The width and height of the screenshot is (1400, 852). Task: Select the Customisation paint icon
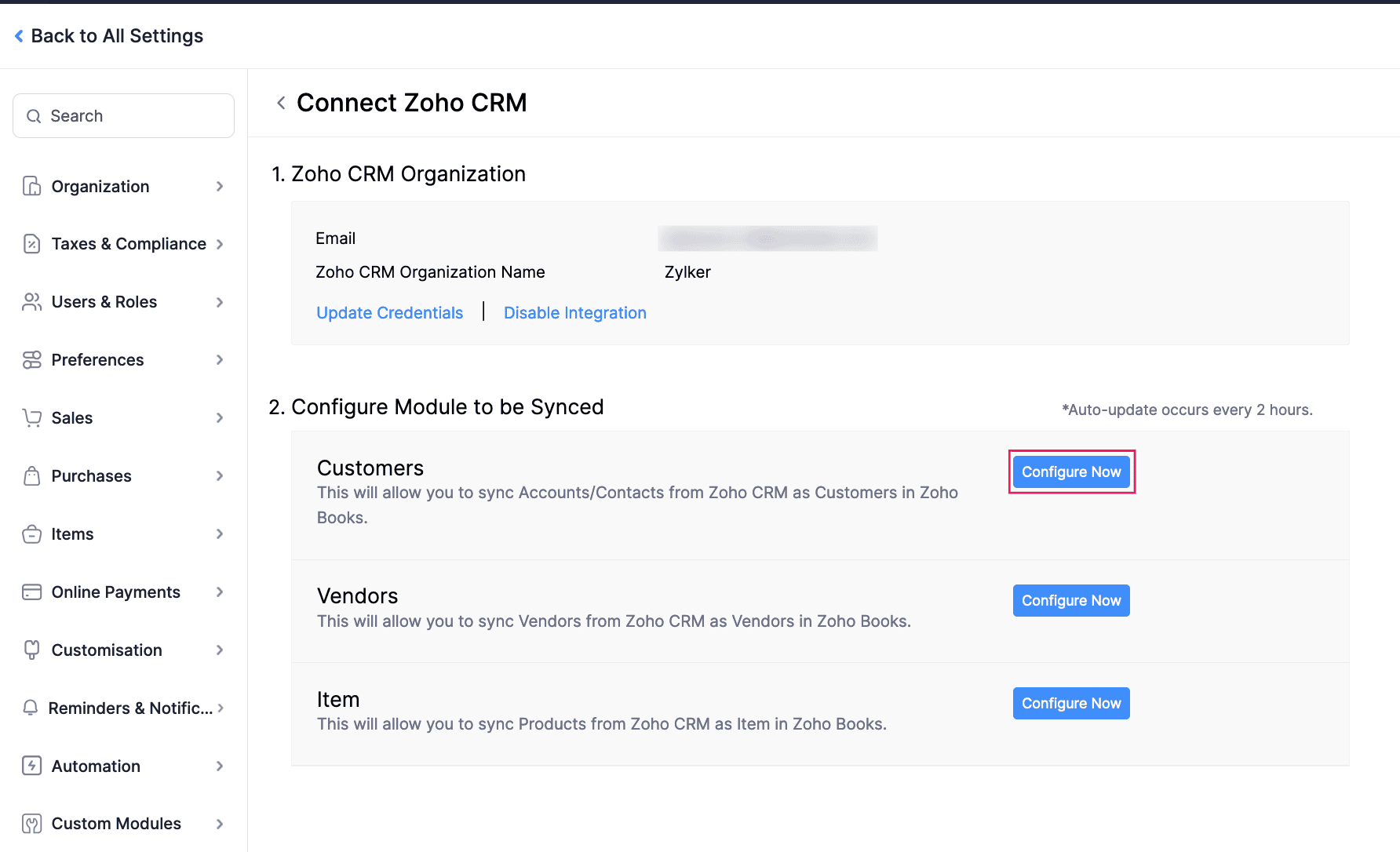(31, 650)
